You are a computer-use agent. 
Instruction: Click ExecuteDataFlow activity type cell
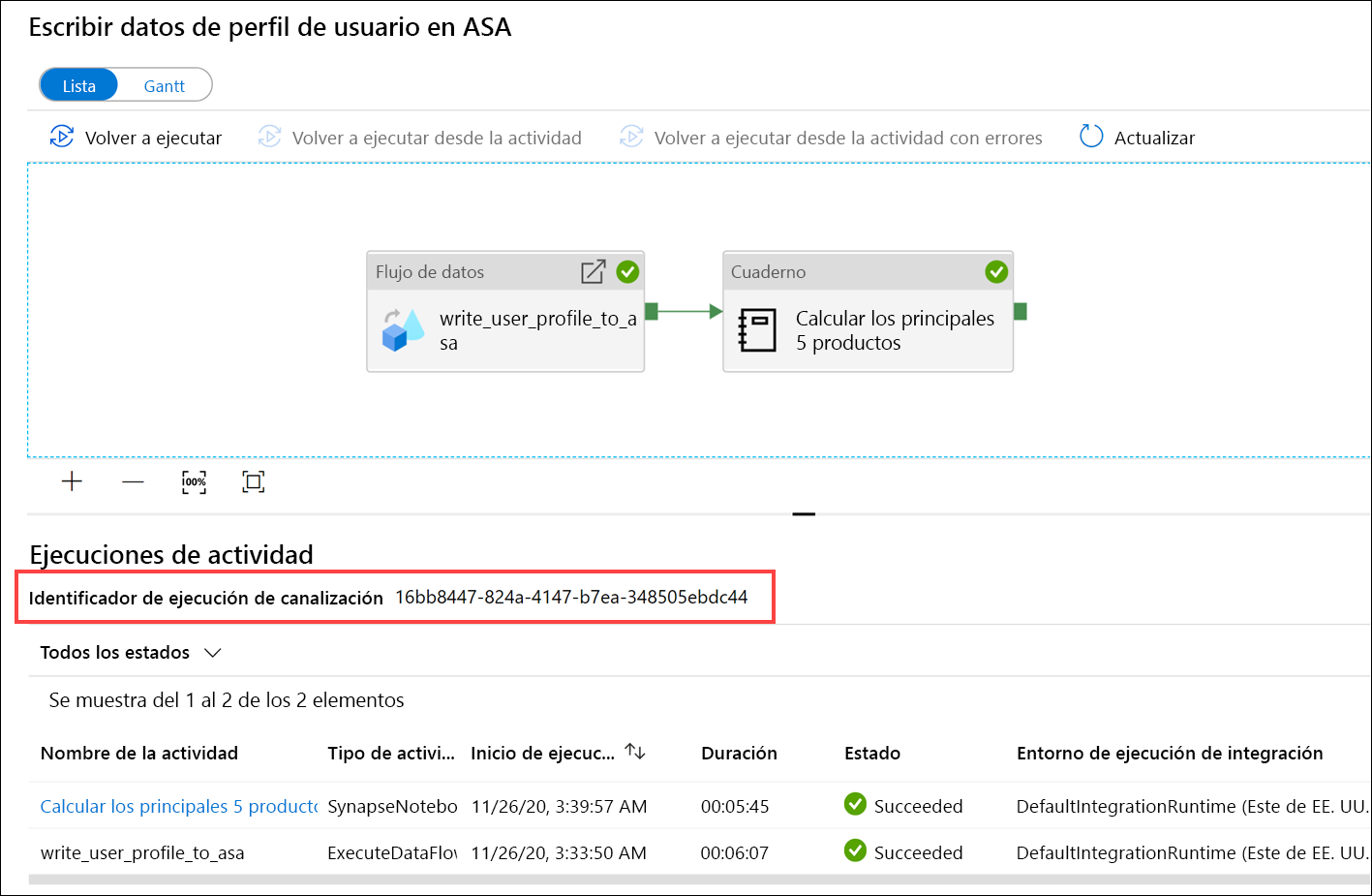point(392,852)
